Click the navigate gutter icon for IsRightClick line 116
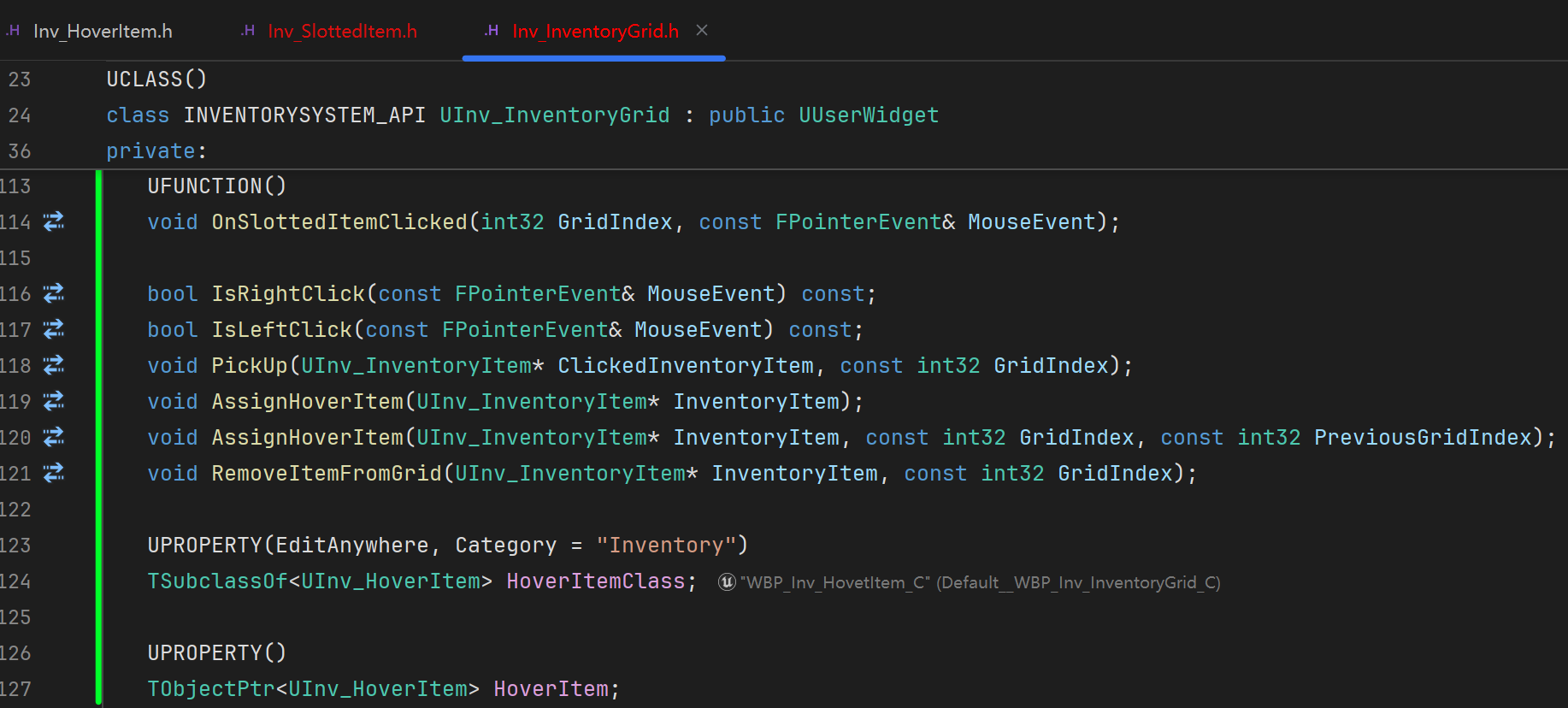This screenshot has width=1568, height=708. tap(54, 294)
